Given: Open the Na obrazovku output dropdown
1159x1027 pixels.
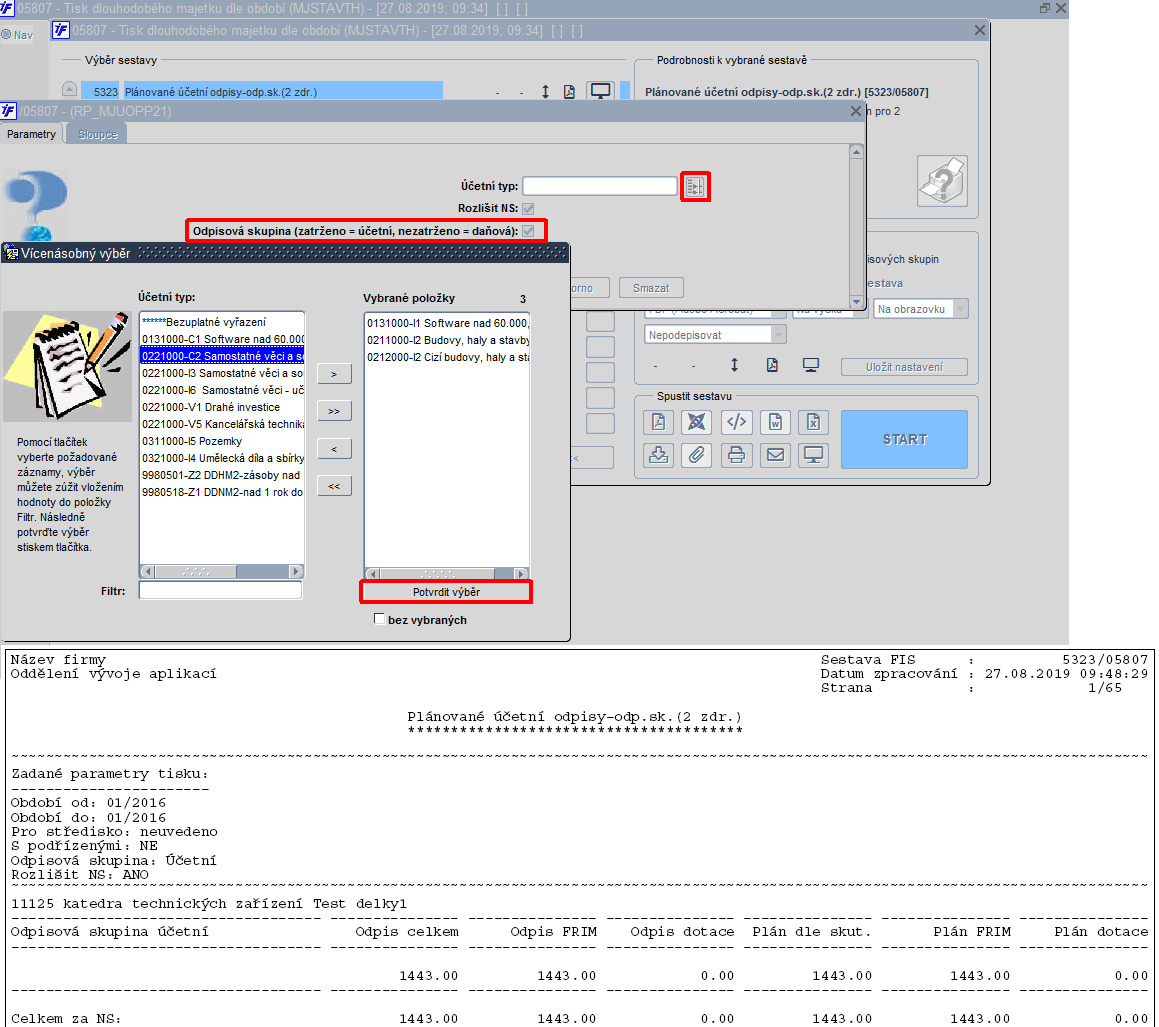Looking at the screenshot, I should [x=920, y=309].
